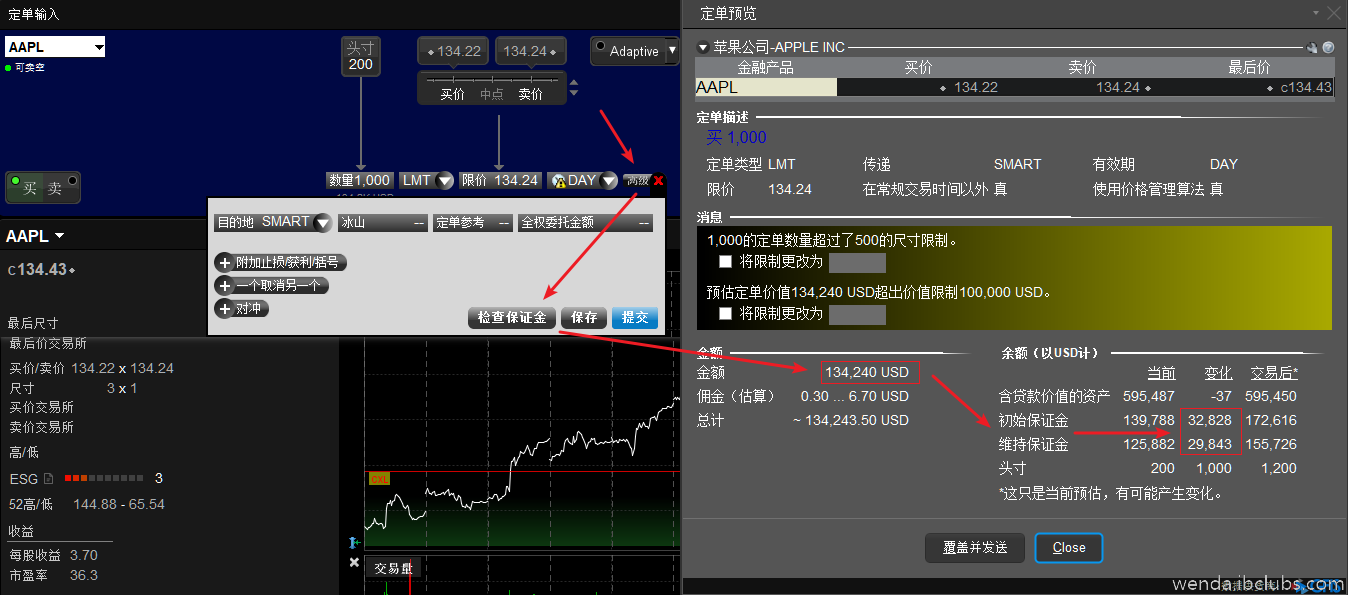Click the blue 提交 submit button
The image size is (1348, 595).
point(635,317)
